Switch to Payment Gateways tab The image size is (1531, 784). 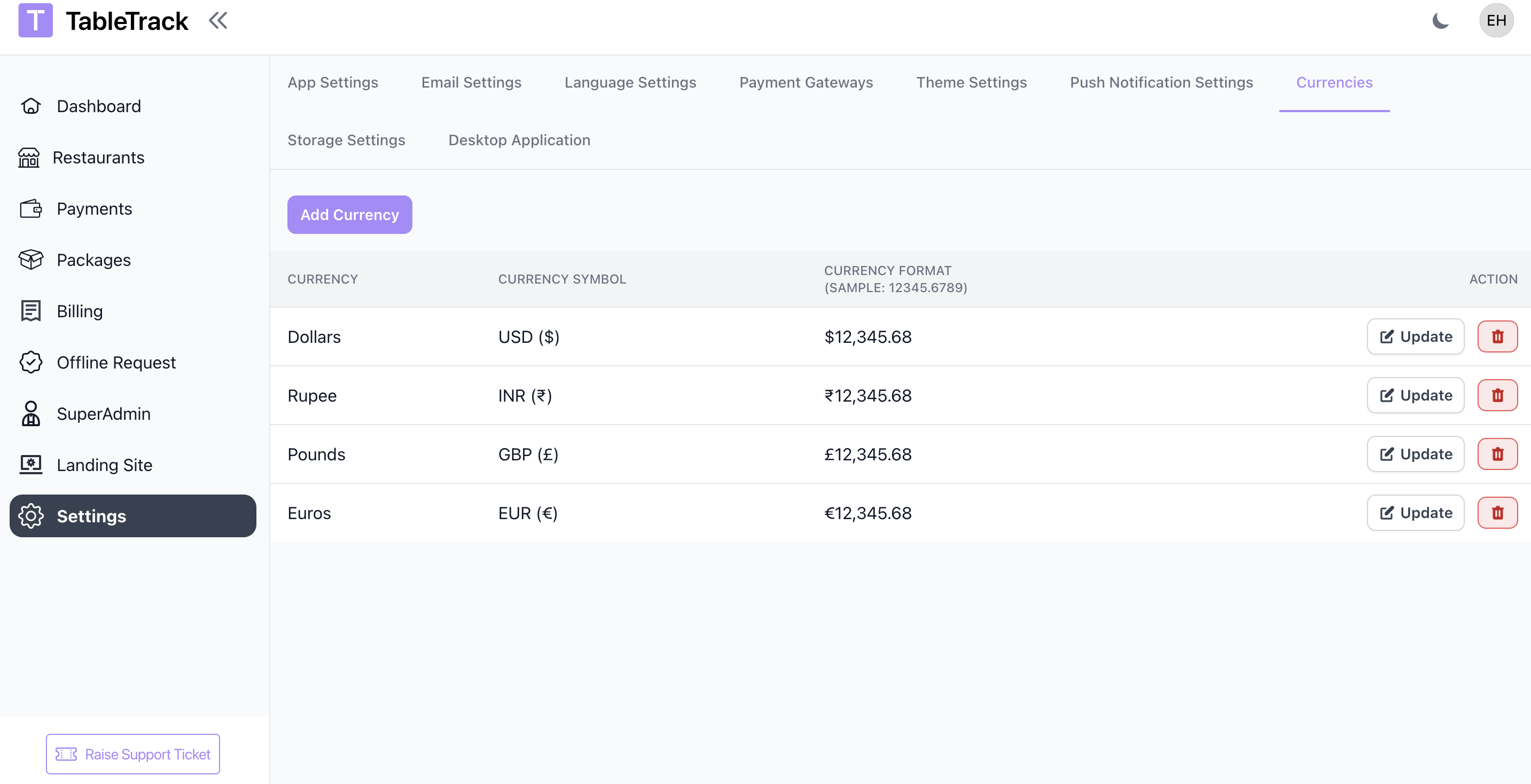[806, 83]
